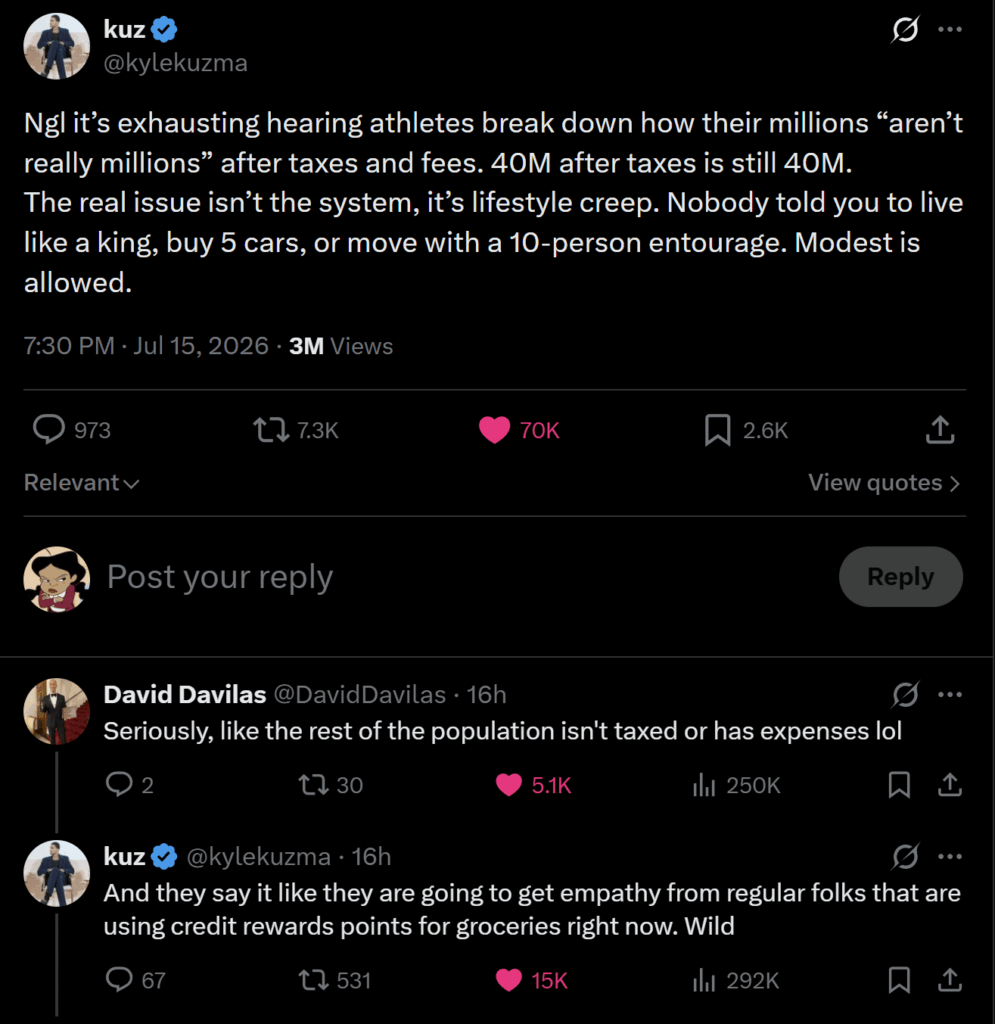
Task: Click the Reply button
Action: coord(900,577)
